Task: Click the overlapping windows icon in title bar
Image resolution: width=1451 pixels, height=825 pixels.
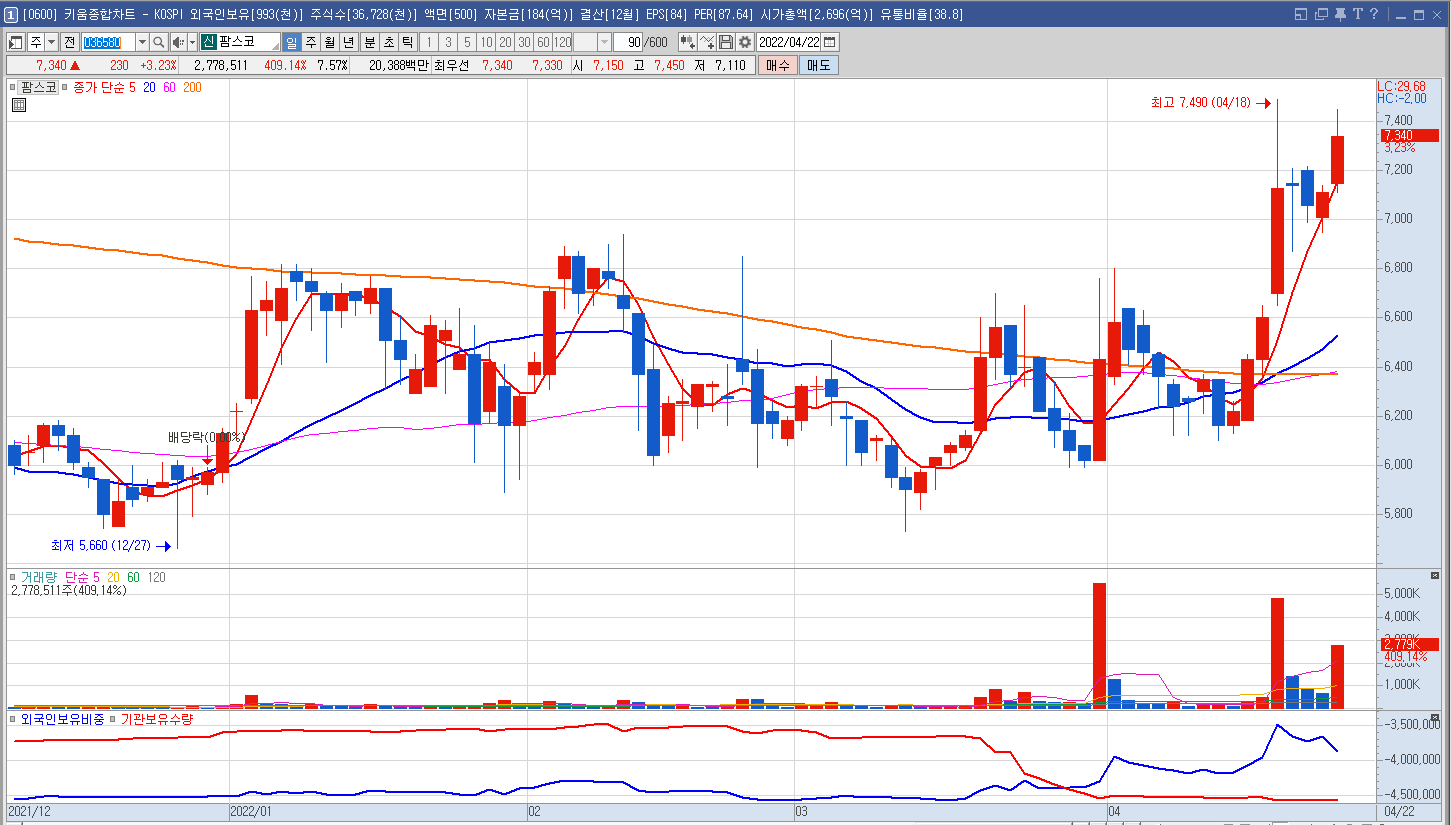Action: click(x=1322, y=14)
